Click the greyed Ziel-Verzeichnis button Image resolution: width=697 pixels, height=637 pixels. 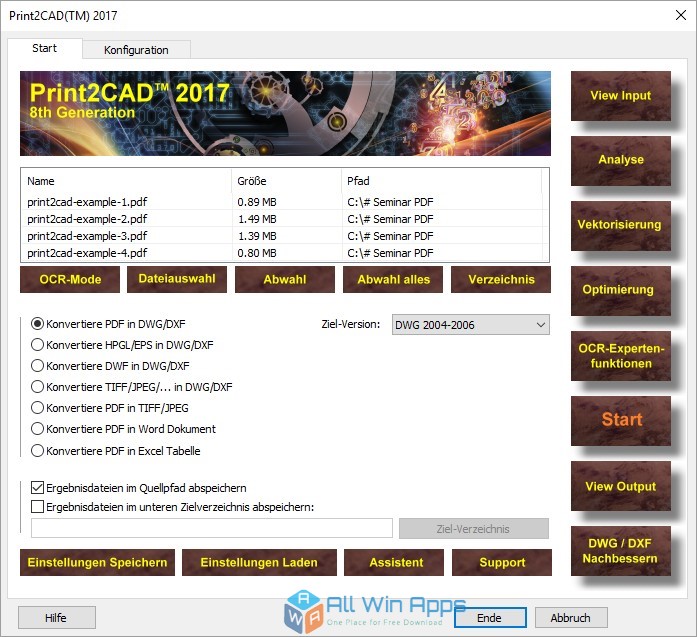point(473,529)
